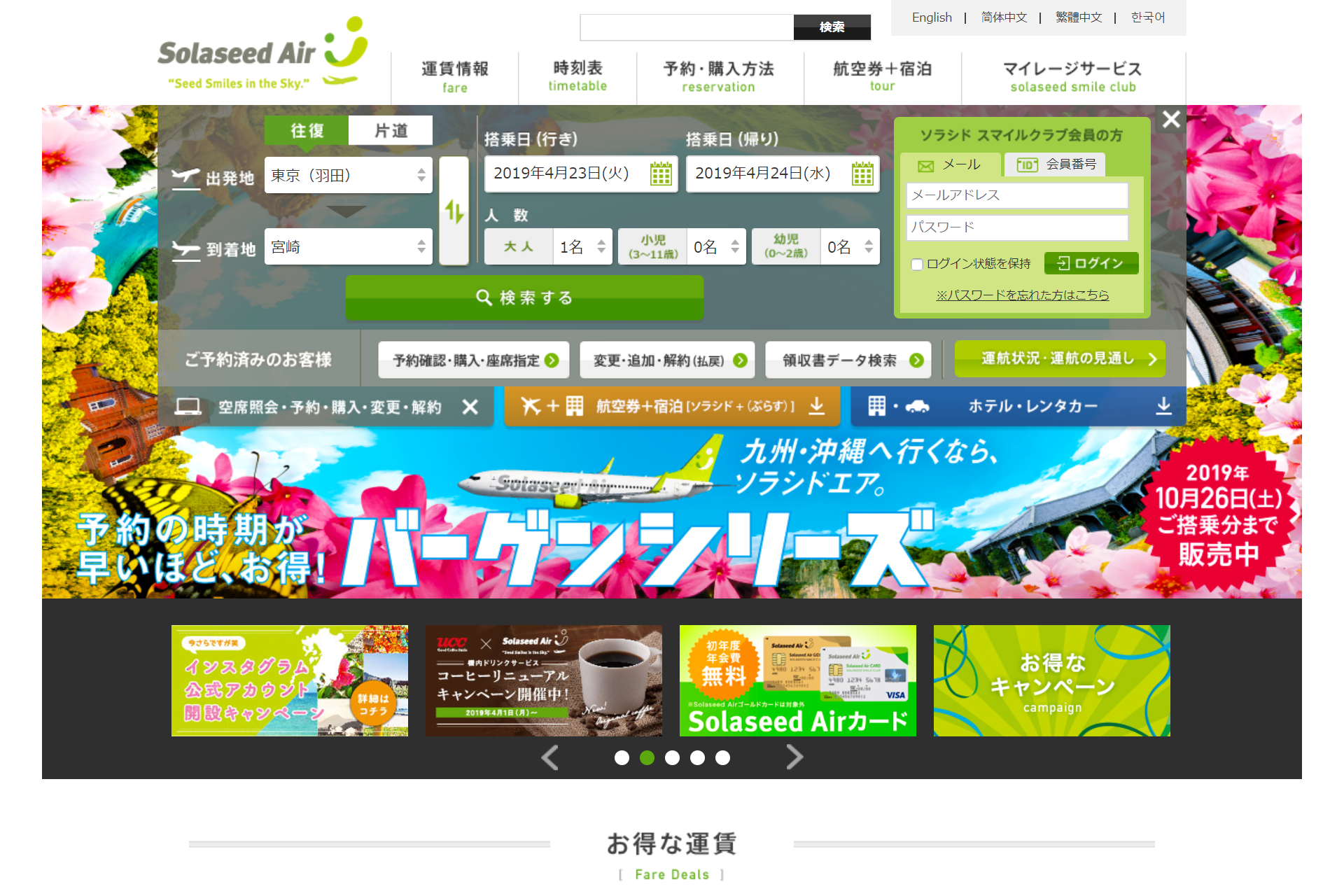The height and width of the screenshot is (896, 1344).
Task: Open 航空券+宿泊 tour menu
Action: coord(882,77)
